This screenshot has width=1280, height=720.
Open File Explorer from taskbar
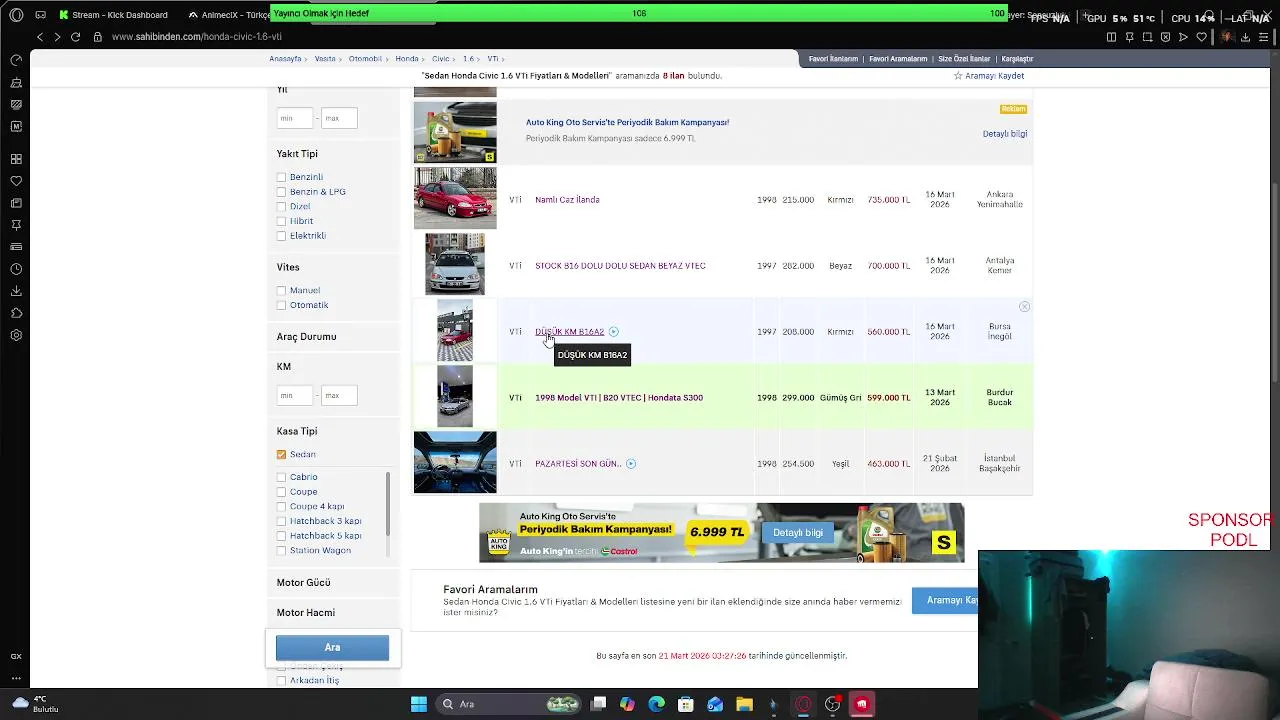click(744, 704)
